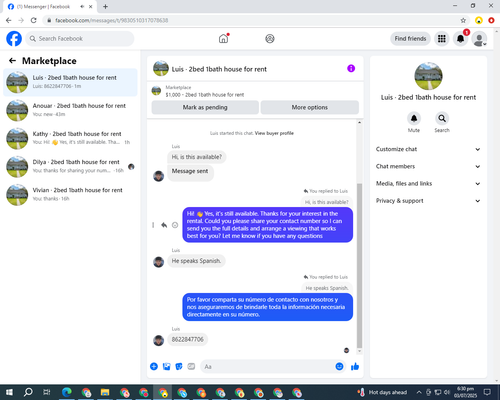Open Kathy conversation in list
500x400 pixels.
(x=70, y=138)
